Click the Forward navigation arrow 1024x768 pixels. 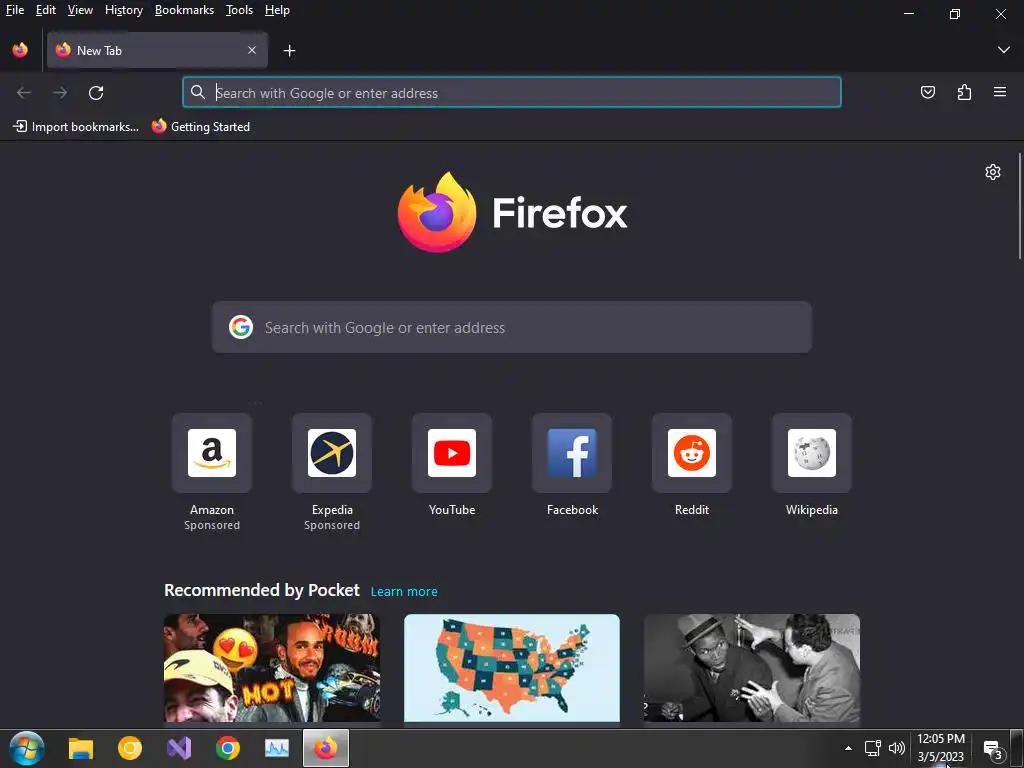tap(60, 93)
